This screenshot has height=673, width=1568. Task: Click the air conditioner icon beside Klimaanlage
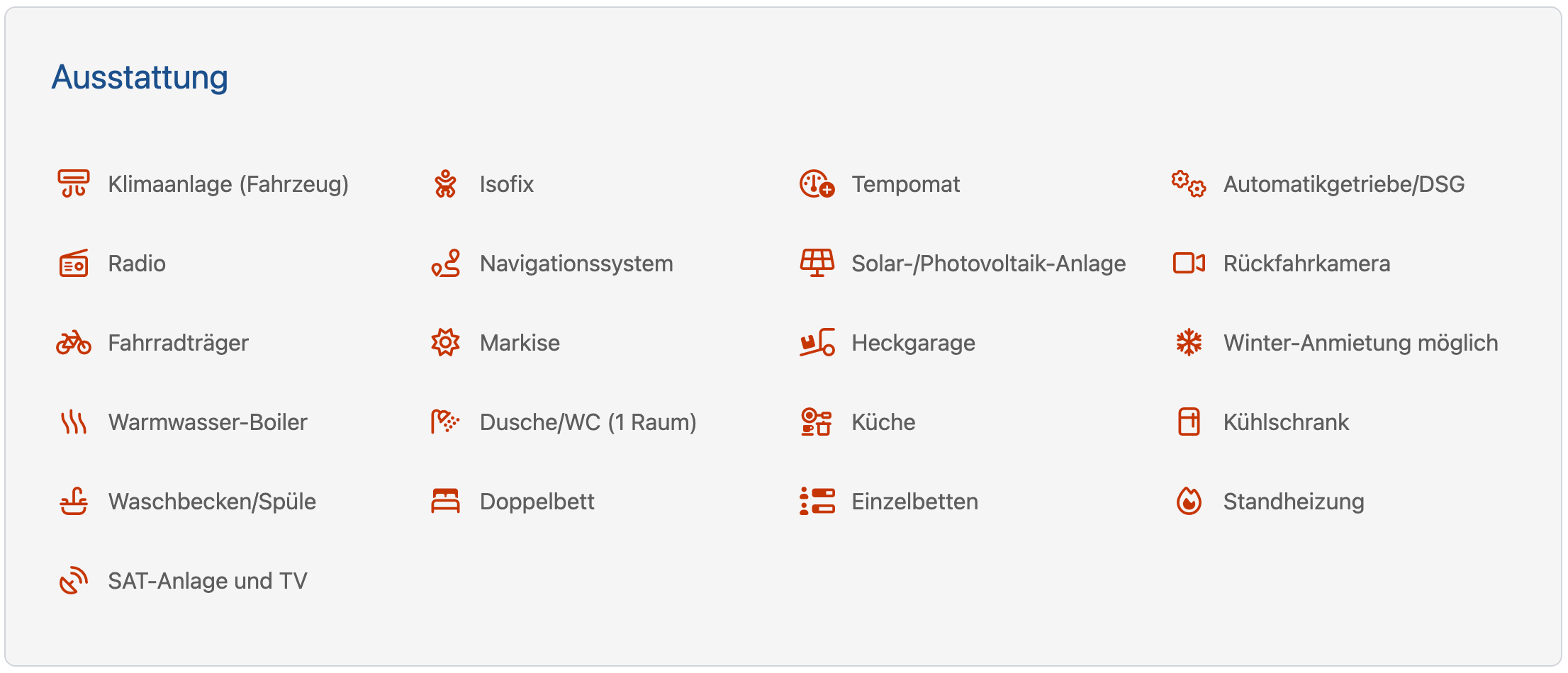coord(73,183)
